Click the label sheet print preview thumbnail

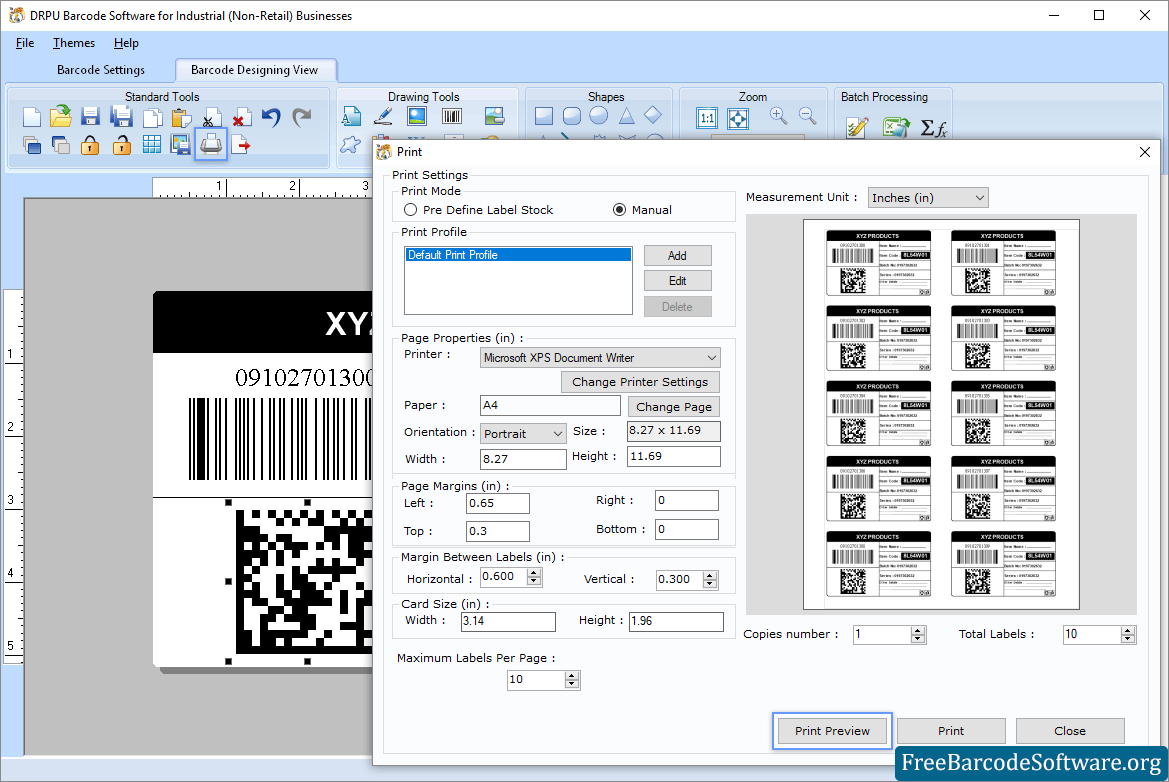[941, 414]
